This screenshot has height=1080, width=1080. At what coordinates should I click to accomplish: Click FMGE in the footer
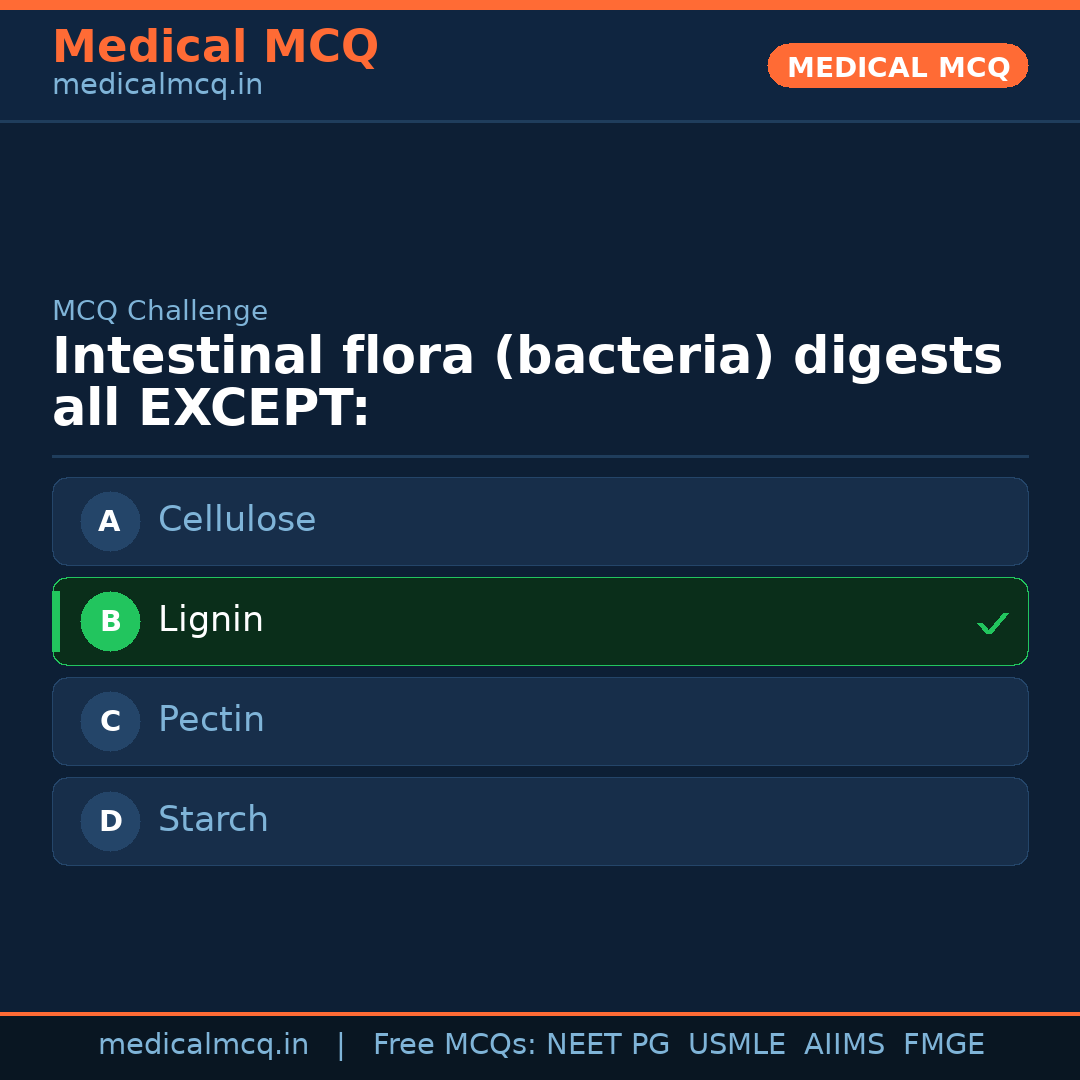[x=943, y=1045]
